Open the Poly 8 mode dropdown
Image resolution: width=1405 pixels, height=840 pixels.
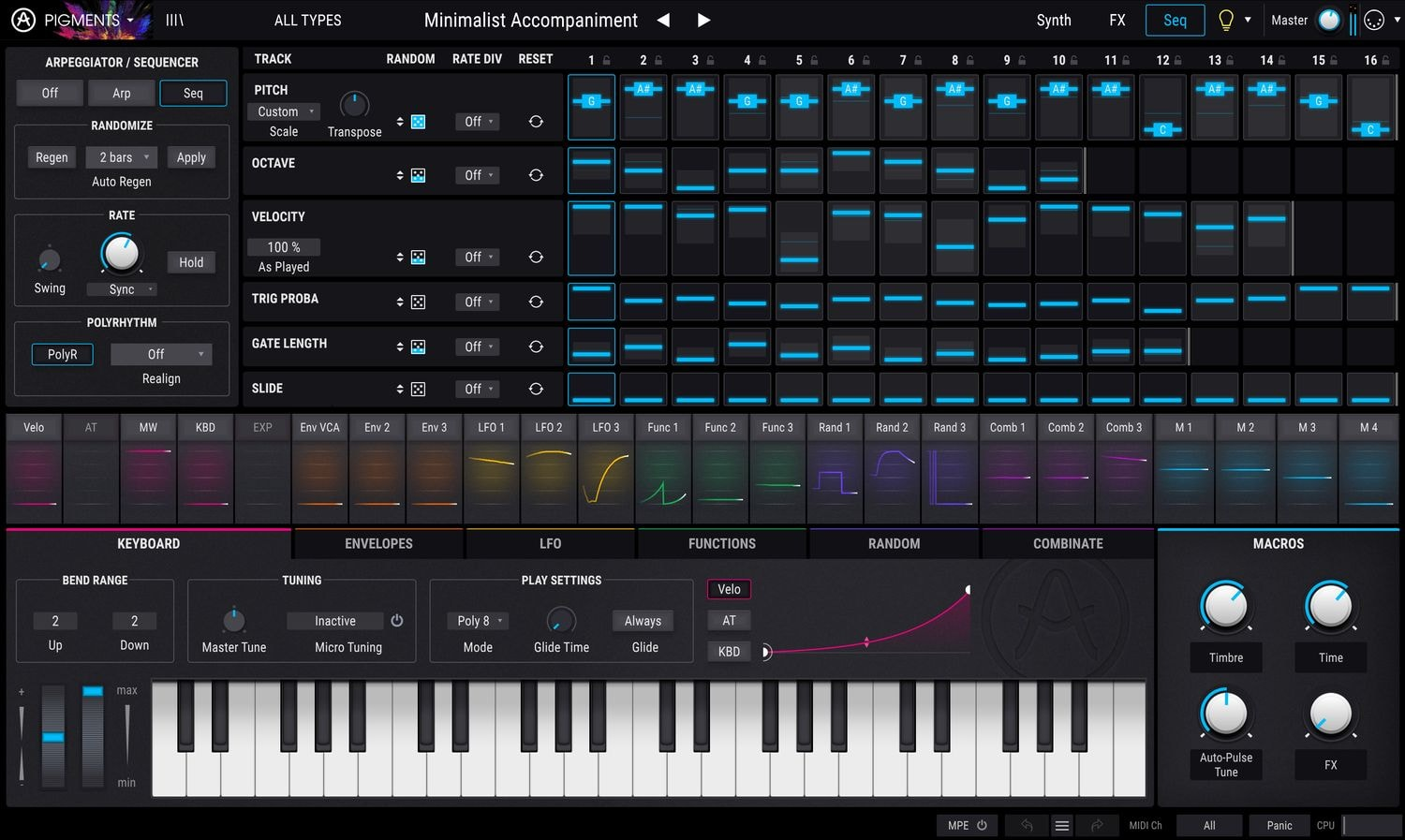click(x=479, y=621)
